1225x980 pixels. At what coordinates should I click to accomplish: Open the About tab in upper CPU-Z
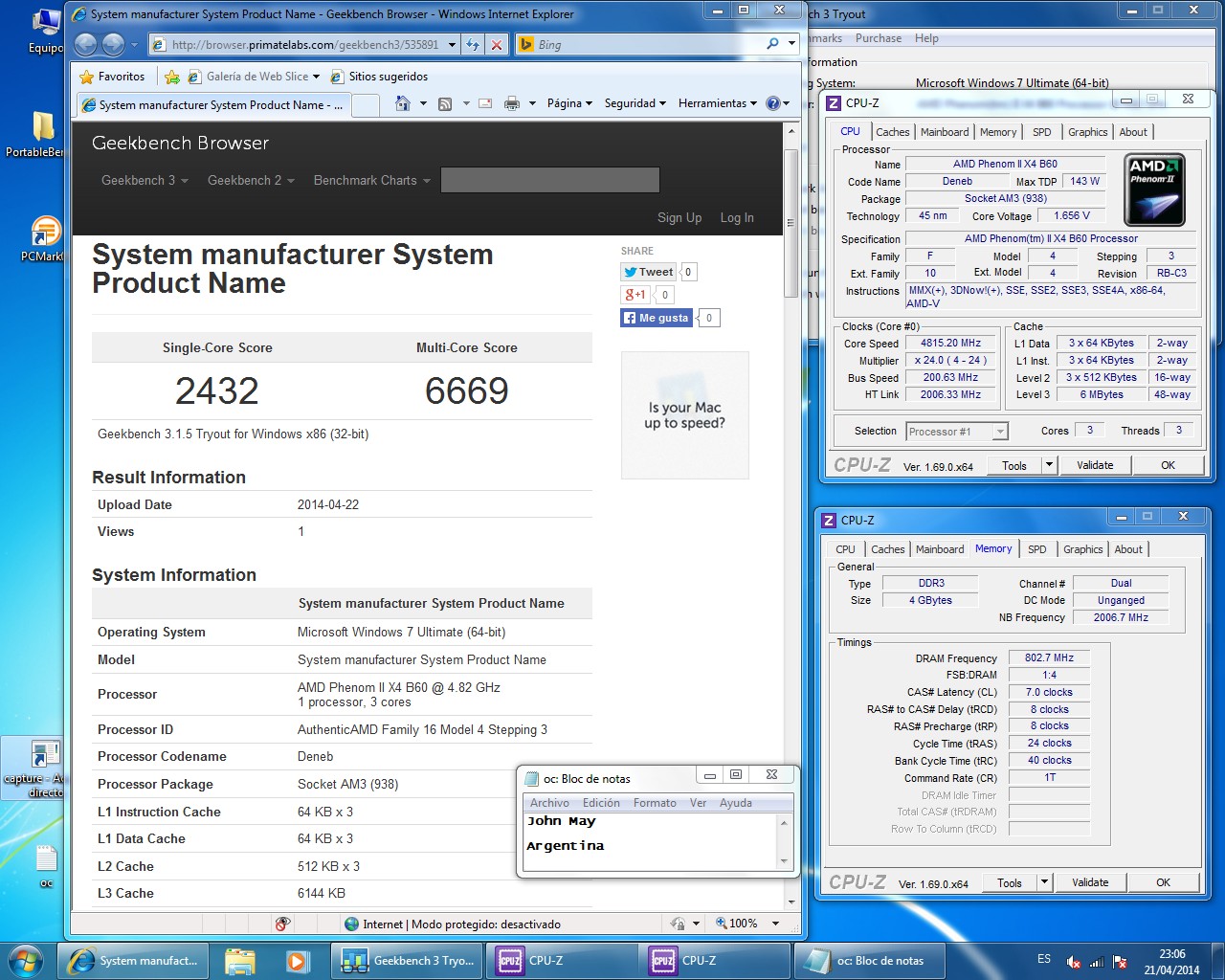click(1133, 132)
